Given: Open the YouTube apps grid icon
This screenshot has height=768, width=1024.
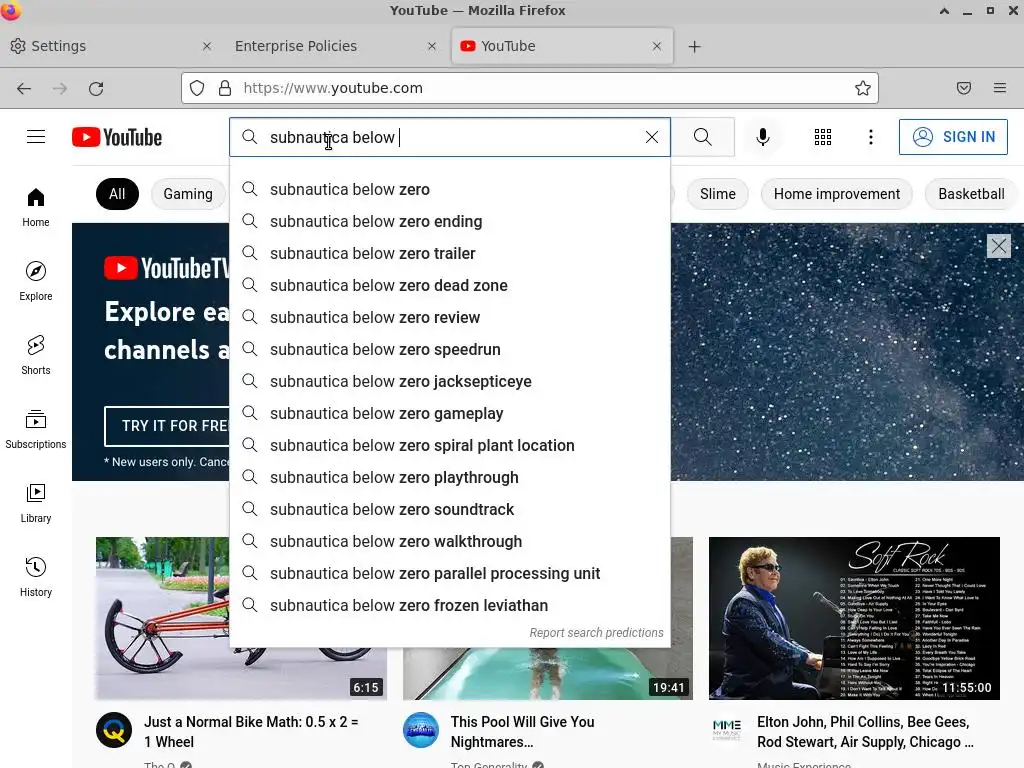Looking at the screenshot, I should [823, 137].
